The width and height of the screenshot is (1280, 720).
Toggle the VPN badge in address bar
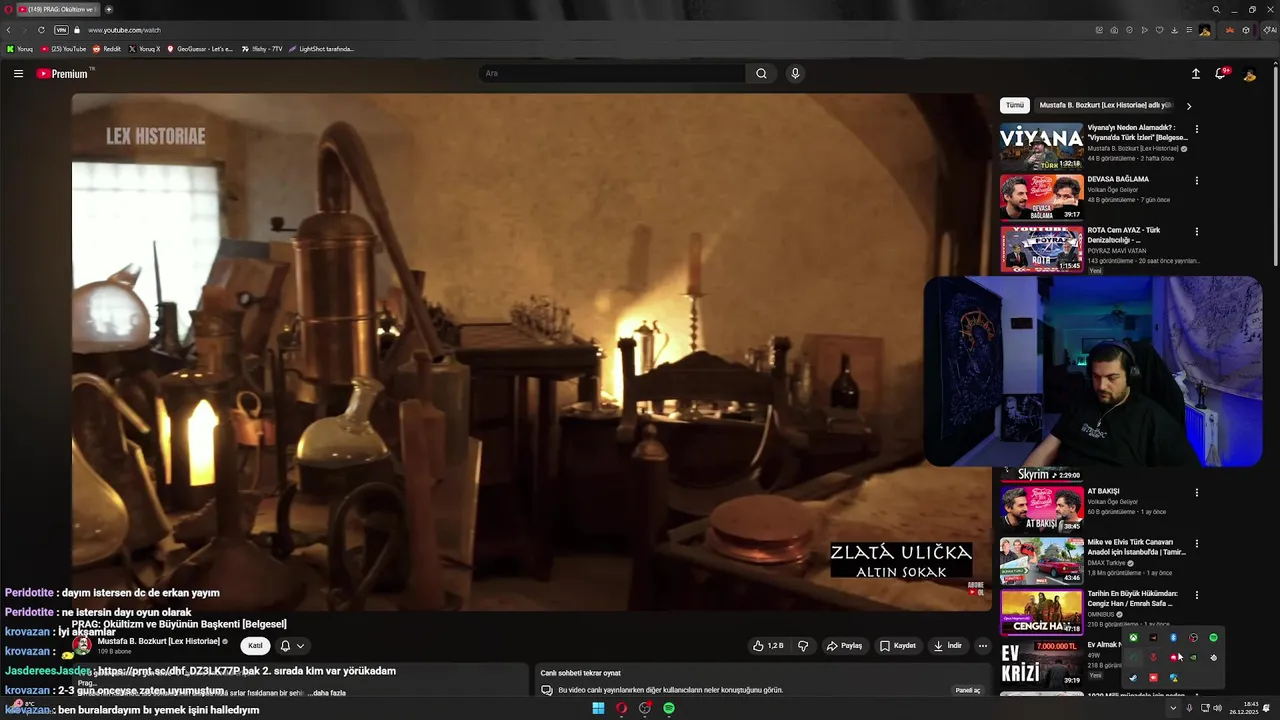point(61,30)
